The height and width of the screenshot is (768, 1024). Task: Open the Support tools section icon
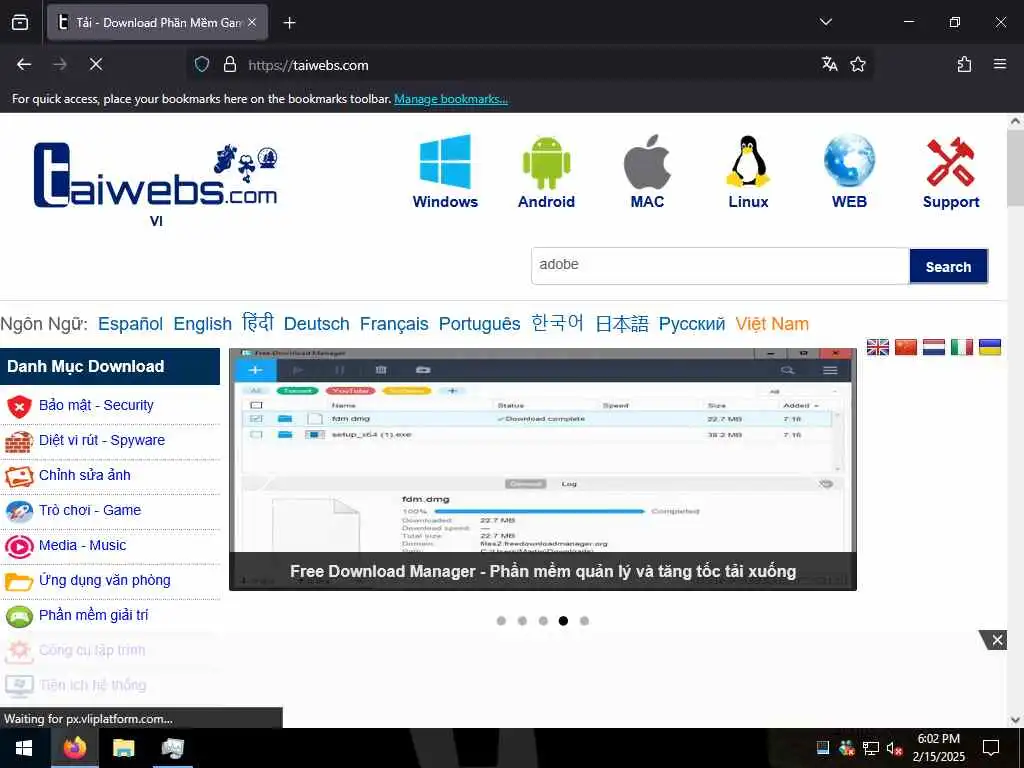[950, 162]
